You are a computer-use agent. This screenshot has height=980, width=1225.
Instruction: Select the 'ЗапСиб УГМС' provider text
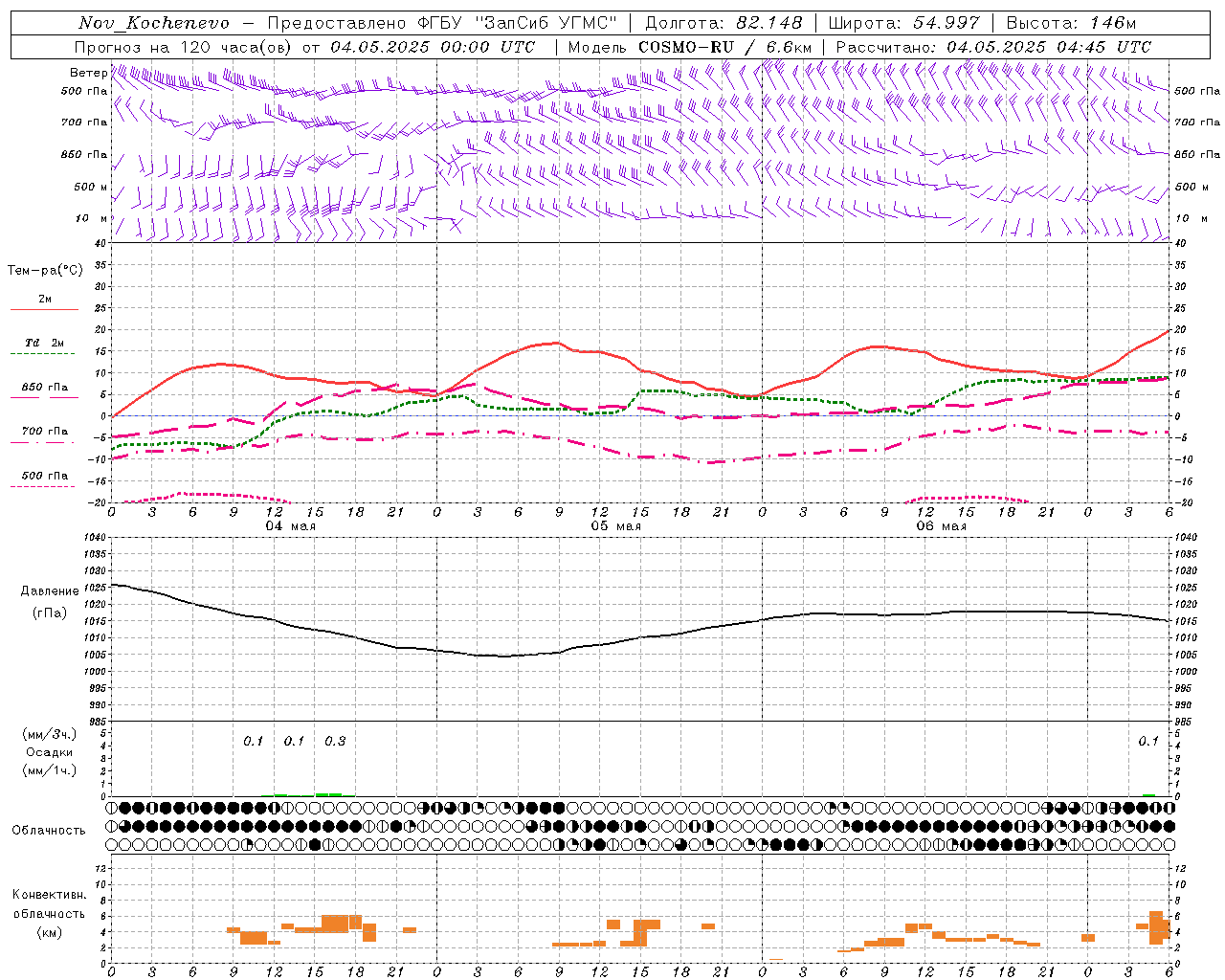[546, 23]
